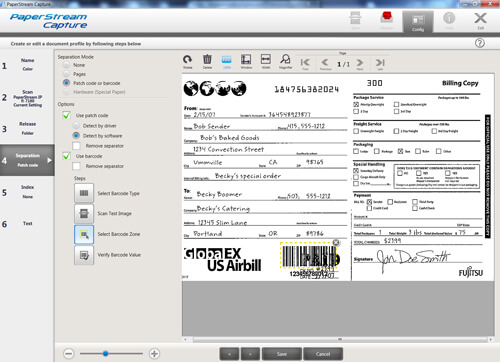
Task: Delete the page with the trash icon
Action: pyautogui.click(x=207, y=61)
